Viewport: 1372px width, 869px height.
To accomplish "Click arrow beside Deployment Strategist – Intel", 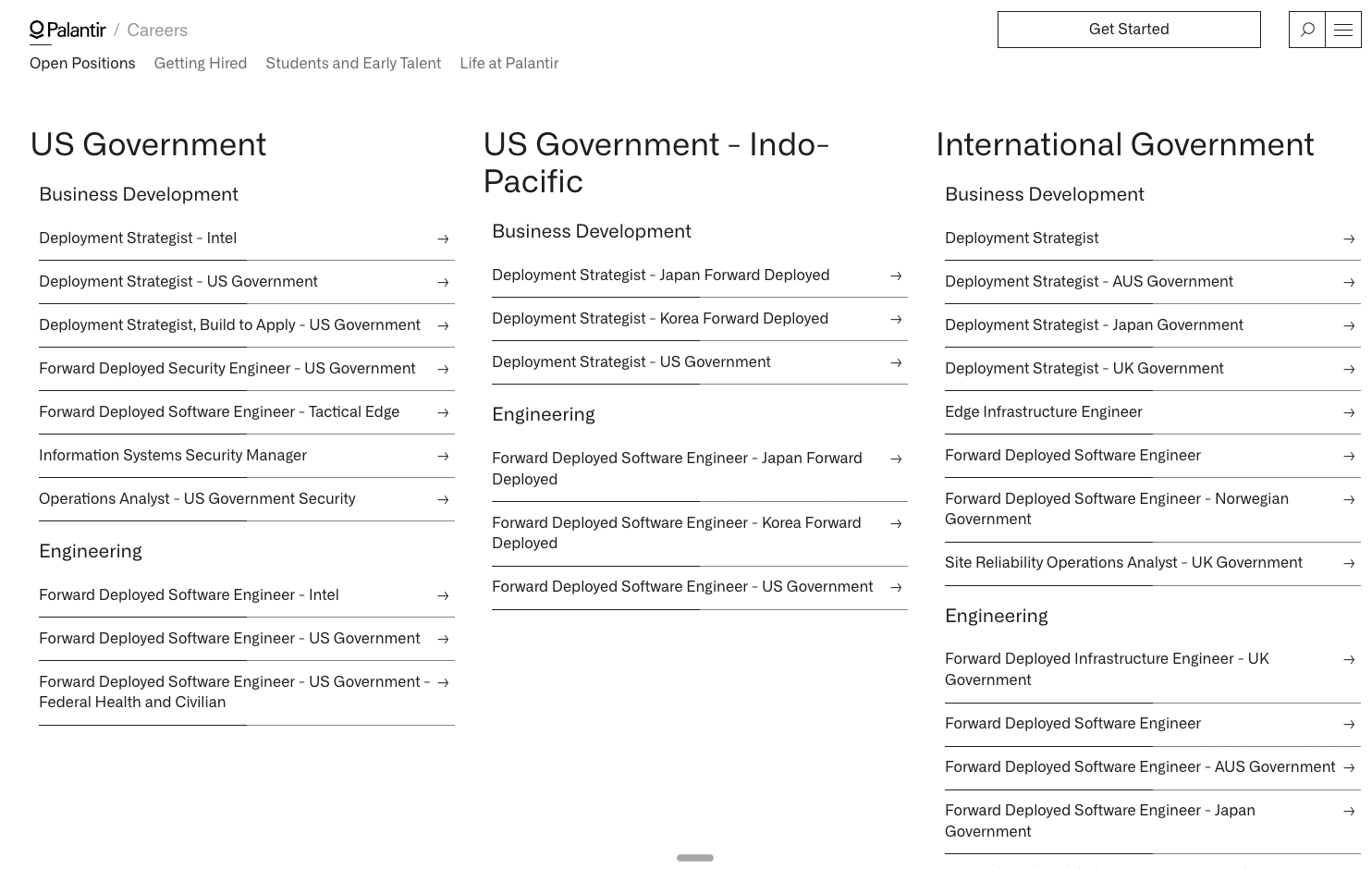I will [x=443, y=239].
